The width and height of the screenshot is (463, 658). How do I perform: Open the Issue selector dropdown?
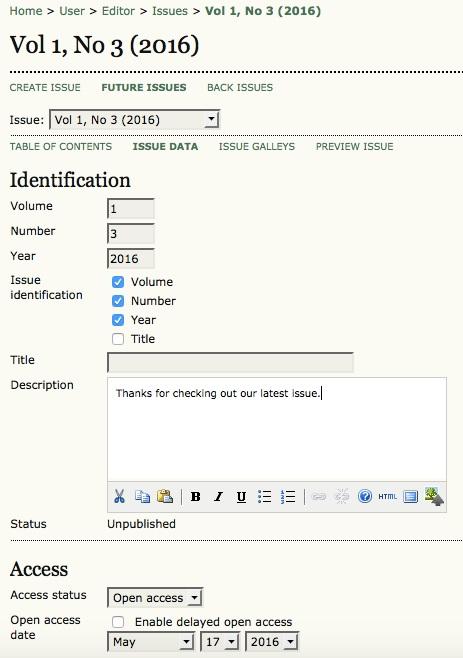[x=134, y=120]
